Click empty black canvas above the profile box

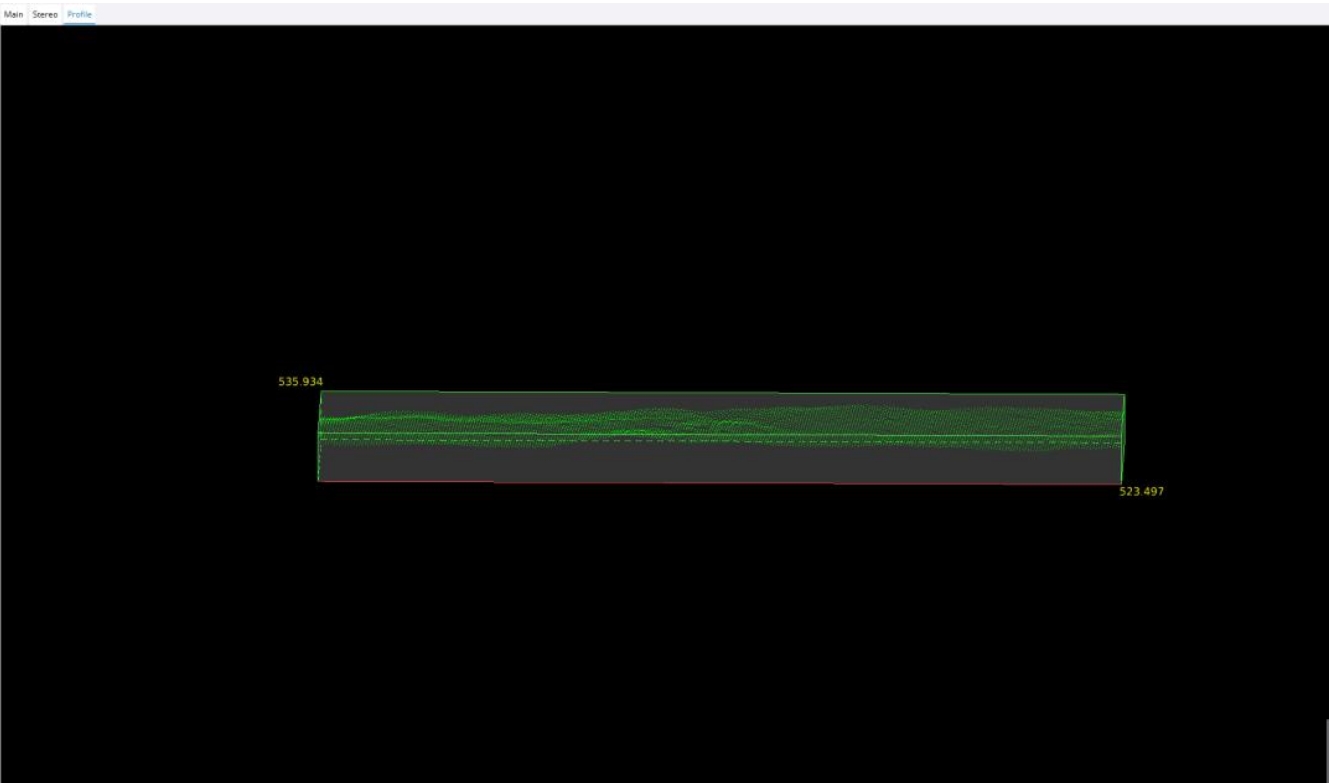click(660, 200)
